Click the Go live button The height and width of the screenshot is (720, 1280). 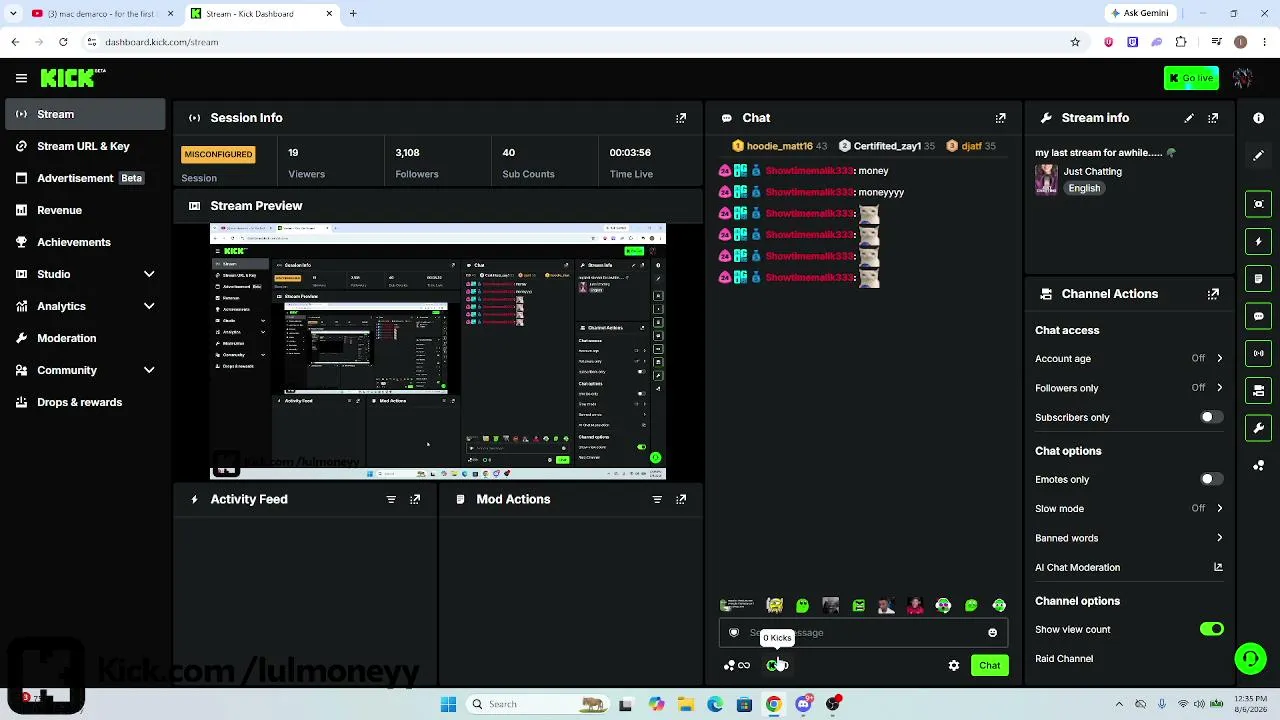click(1191, 78)
